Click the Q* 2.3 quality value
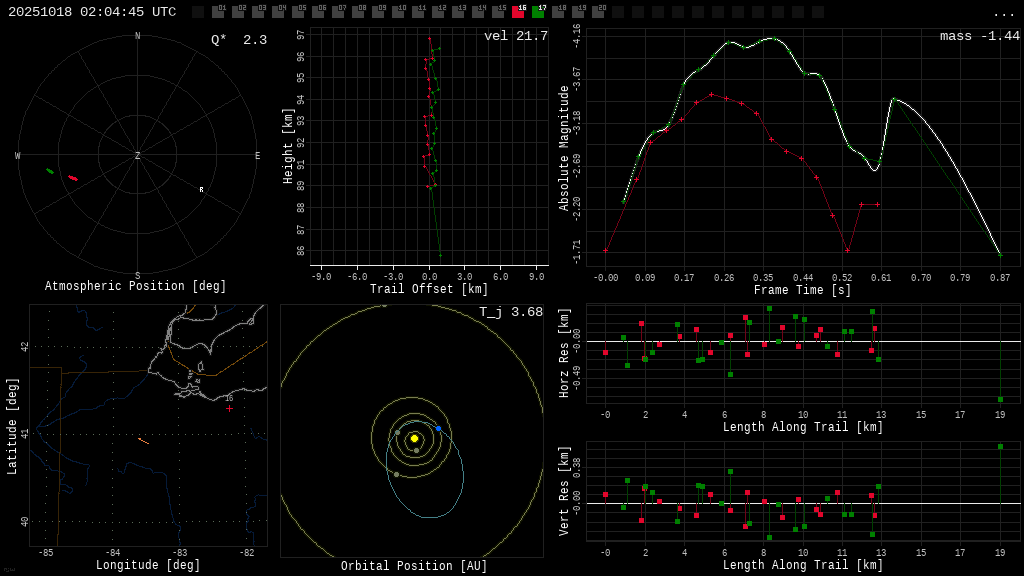The width and height of the screenshot is (1024, 576). [239, 40]
